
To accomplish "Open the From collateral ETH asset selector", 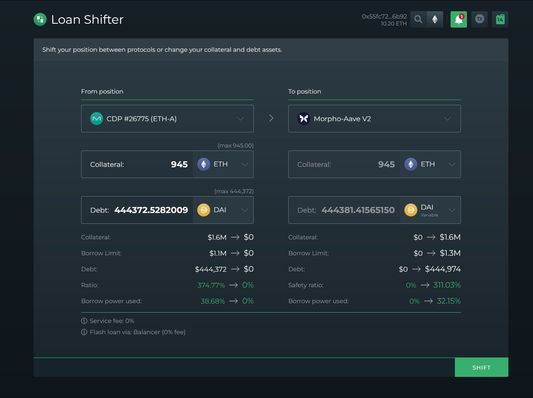I will [x=223, y=164].
